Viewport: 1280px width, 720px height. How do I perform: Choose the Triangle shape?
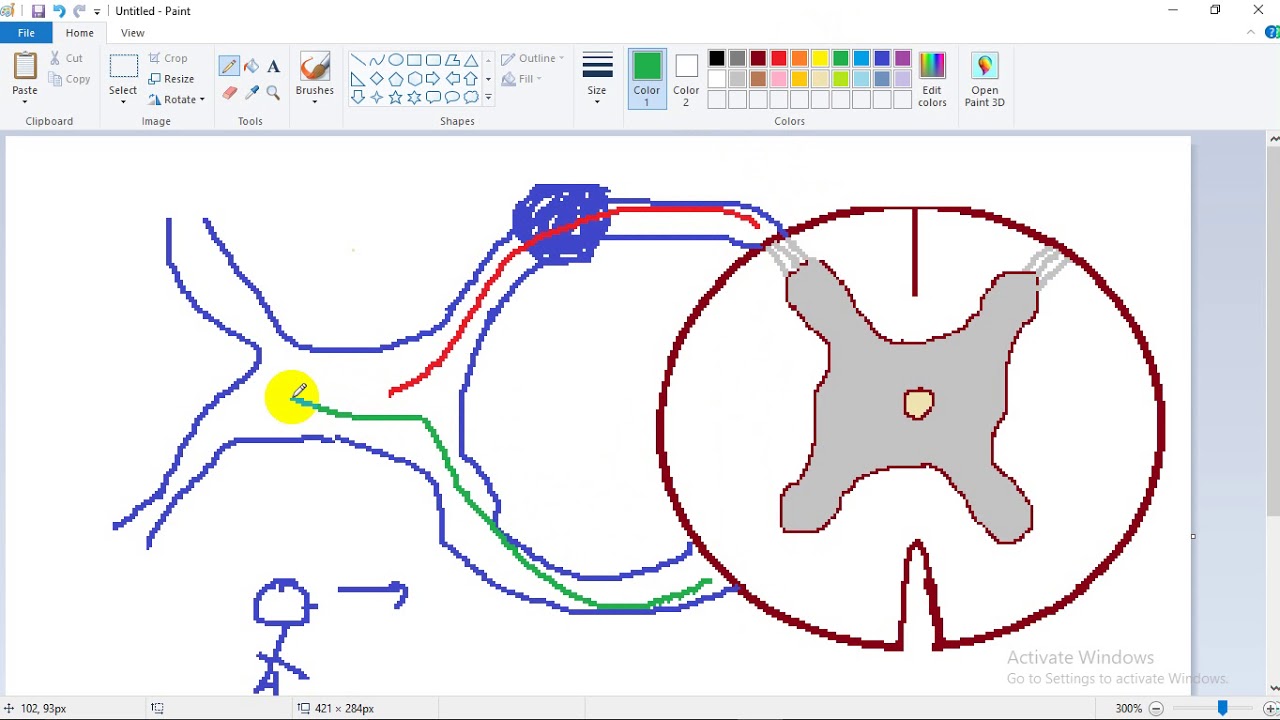(x=471, y=60)
